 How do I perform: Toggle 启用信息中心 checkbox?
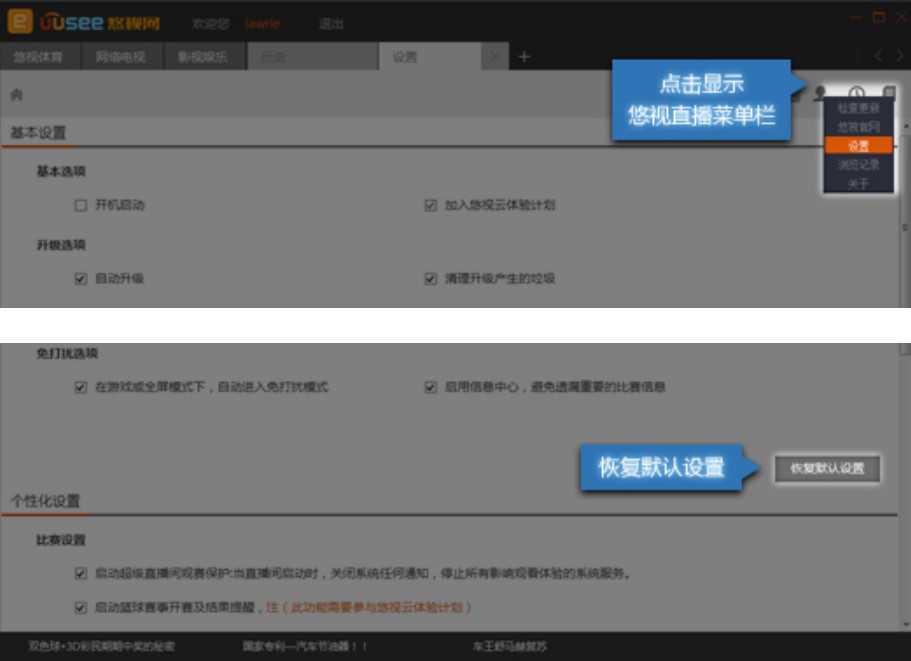coord(431,387)
